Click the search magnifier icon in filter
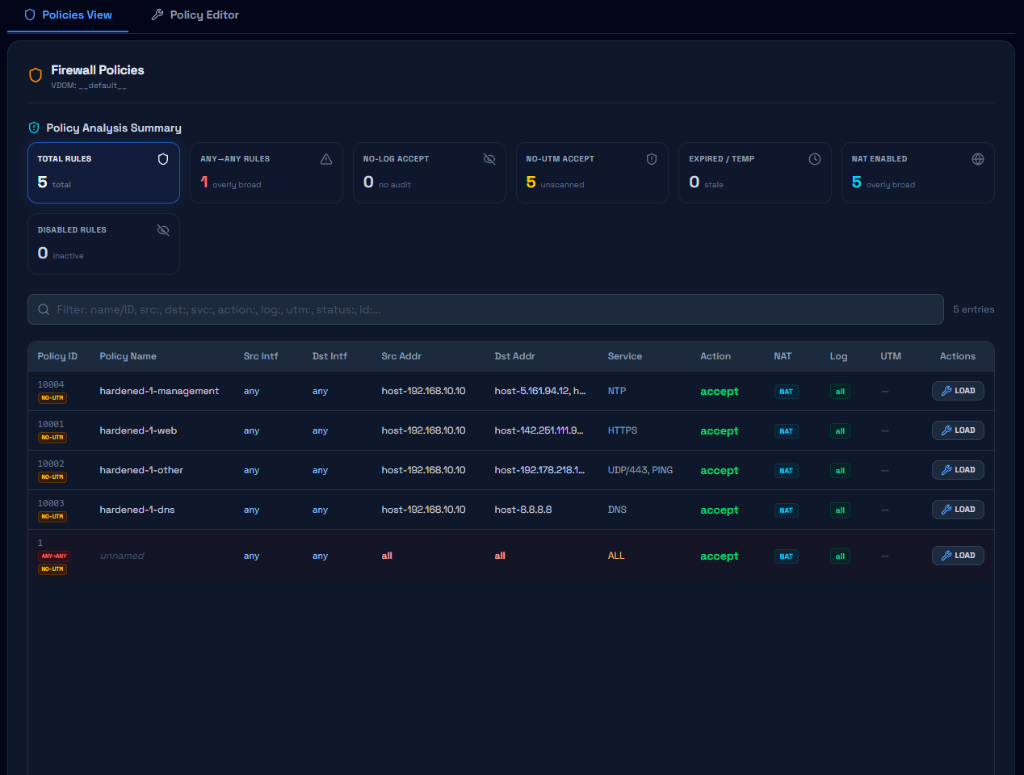The image size is (1024, 775). (44, 309)
